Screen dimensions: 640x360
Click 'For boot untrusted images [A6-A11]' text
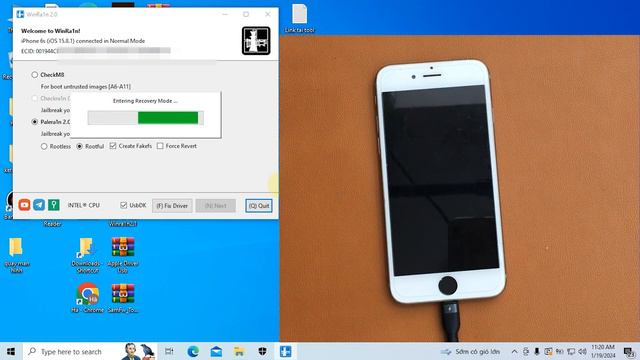point(86,87)
